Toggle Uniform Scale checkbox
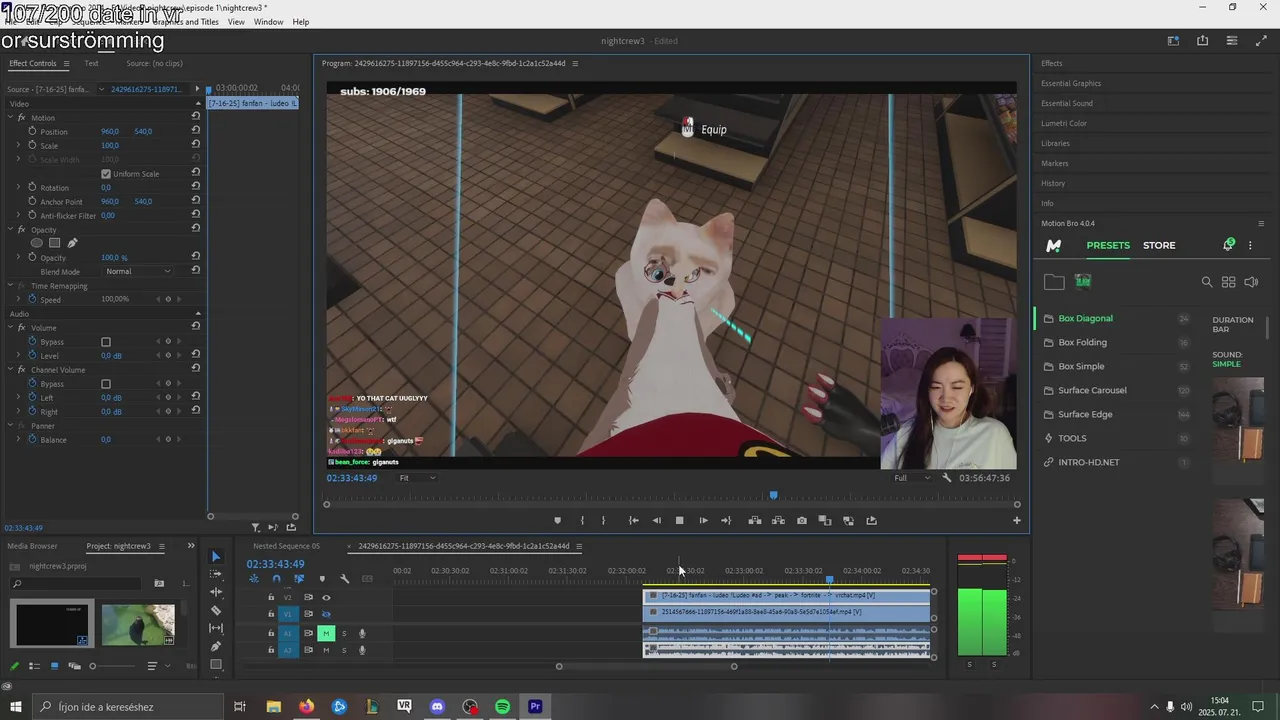This screenshot has height=720, width=1280. click(x=106, y=174)
